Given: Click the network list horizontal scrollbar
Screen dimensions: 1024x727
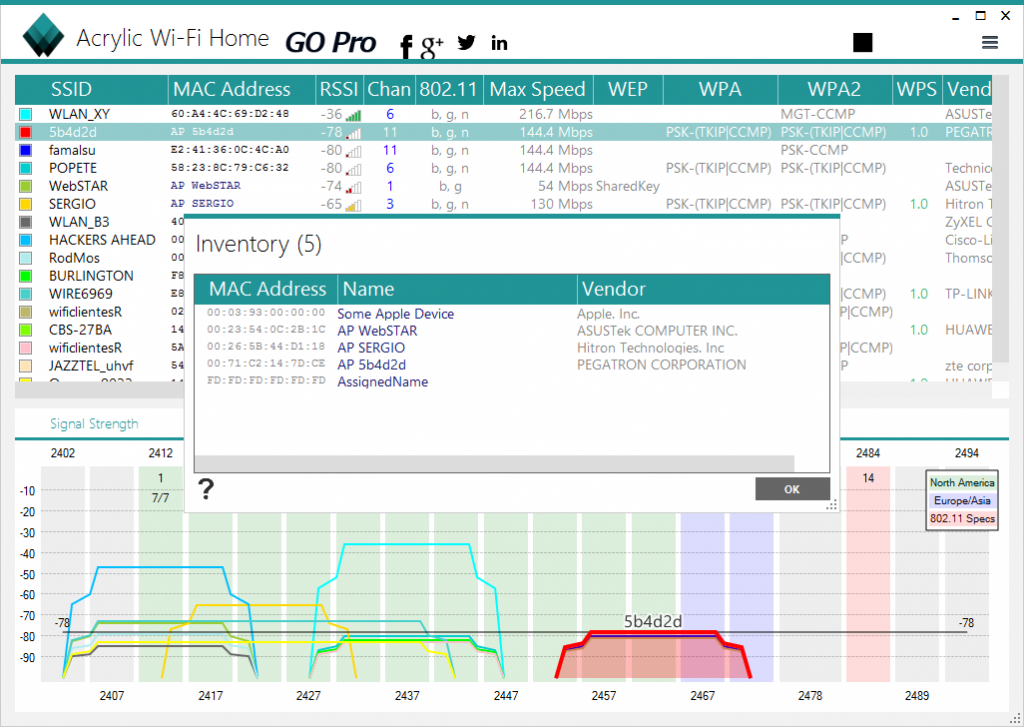Looking at the screenshot, I should click(x=503, y=391).
